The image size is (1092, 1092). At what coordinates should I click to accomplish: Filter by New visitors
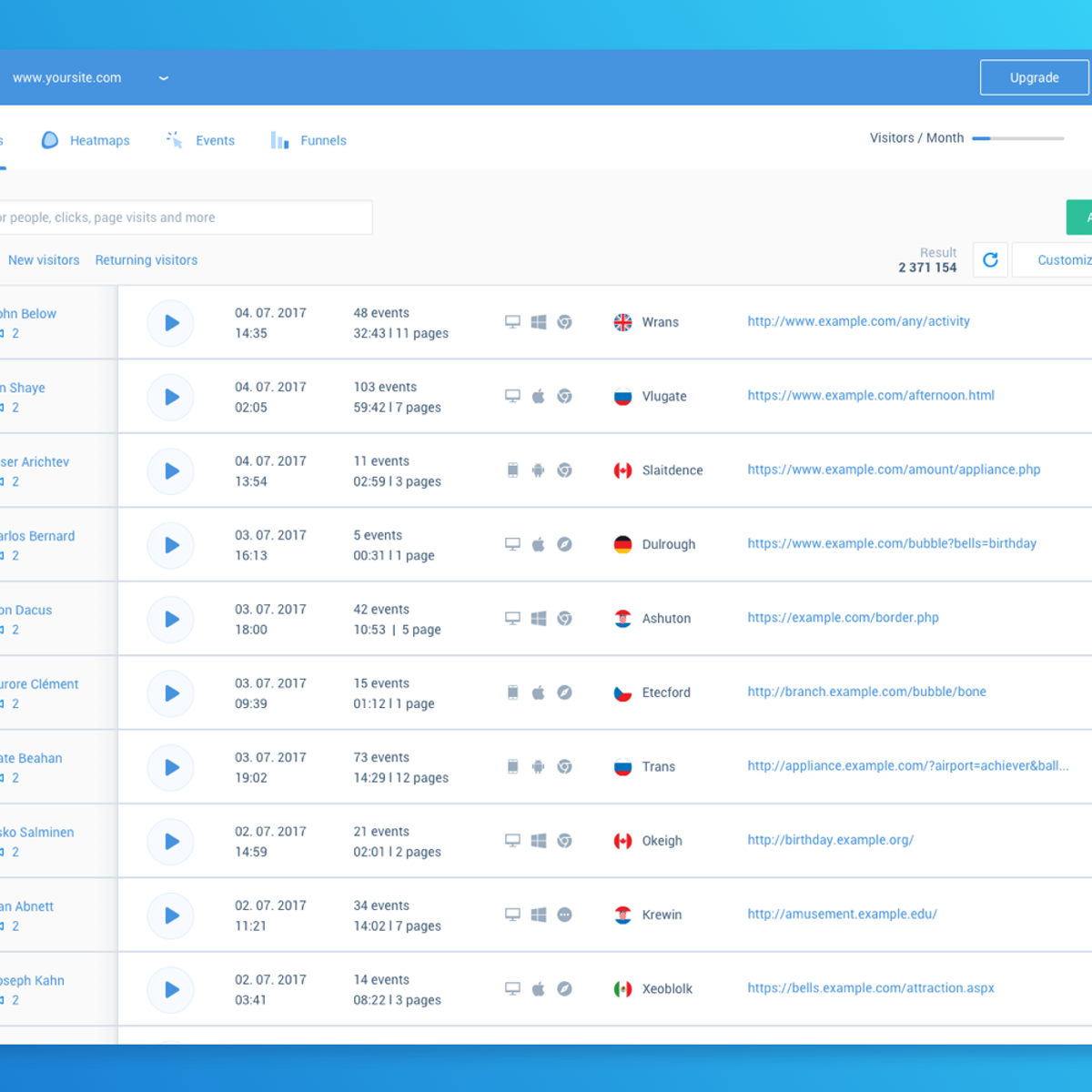(44, 260)
